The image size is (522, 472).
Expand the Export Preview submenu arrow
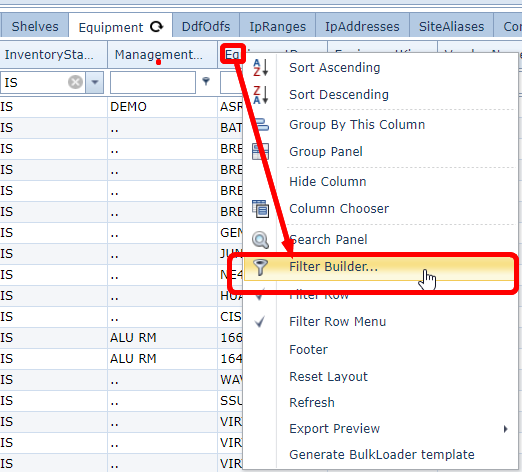(x=506, y=429)
